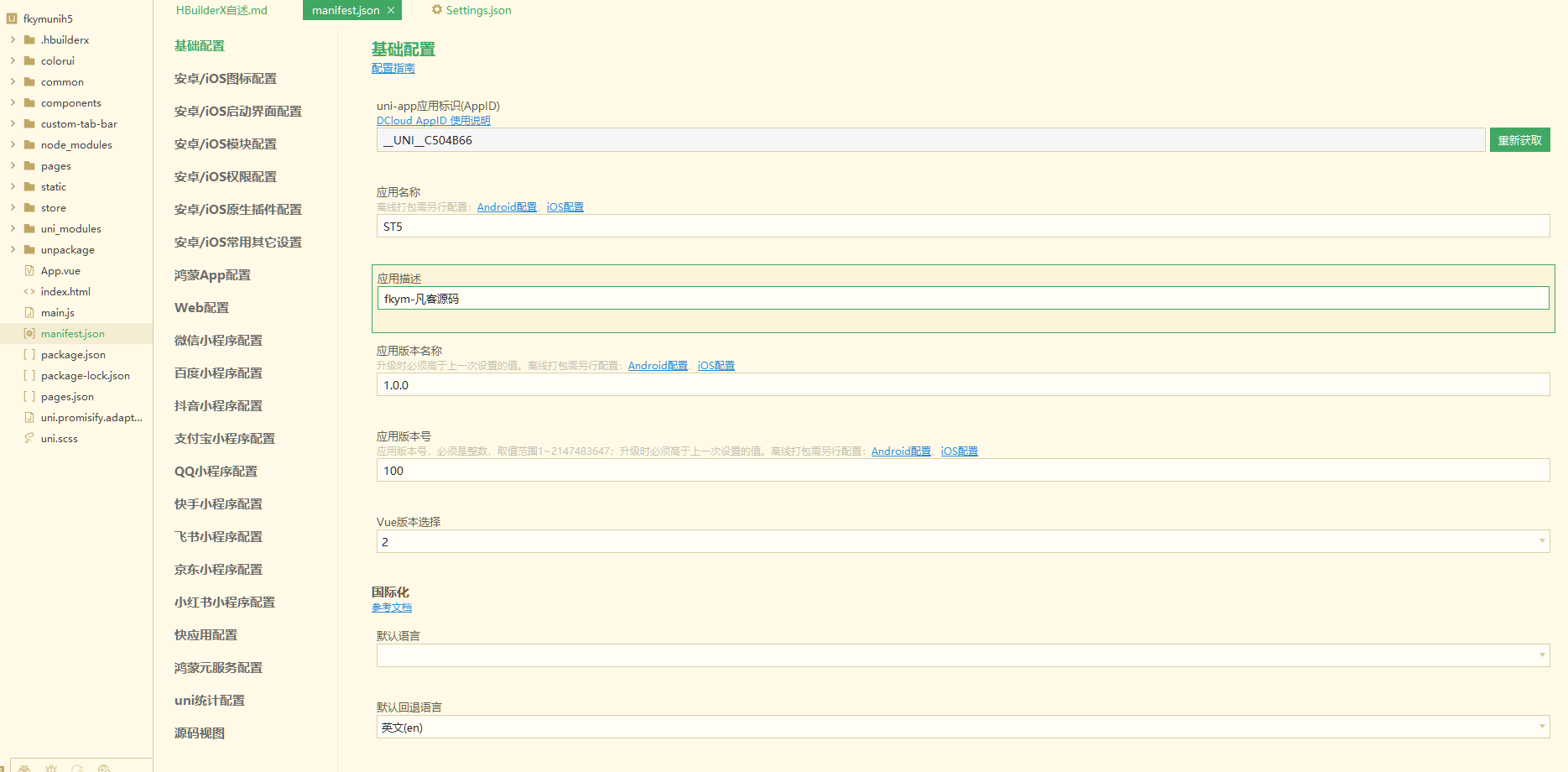
Task: Click the manifest.json file icon in the sidebar
Action: [29, 333]
